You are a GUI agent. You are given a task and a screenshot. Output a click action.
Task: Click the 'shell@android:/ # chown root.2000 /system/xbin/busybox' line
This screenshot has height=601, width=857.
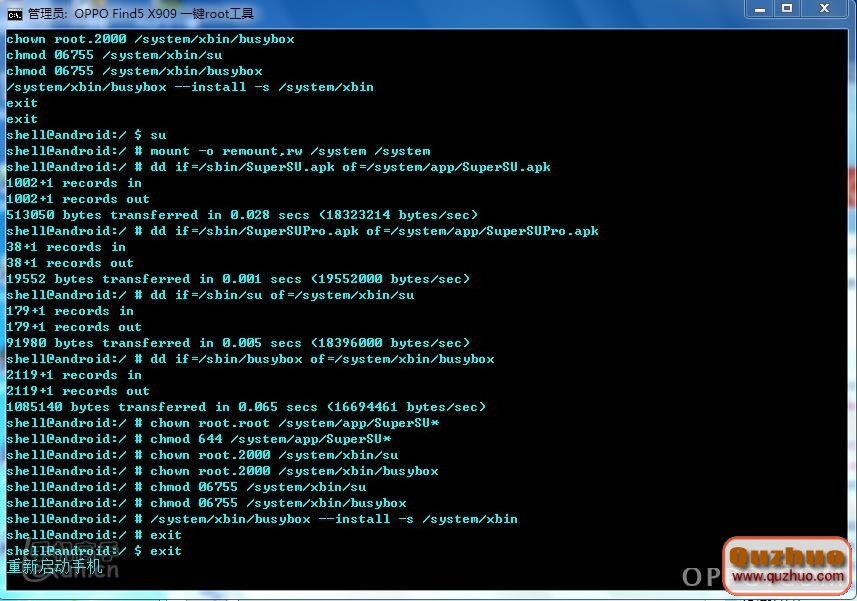(x=222, y=471)
